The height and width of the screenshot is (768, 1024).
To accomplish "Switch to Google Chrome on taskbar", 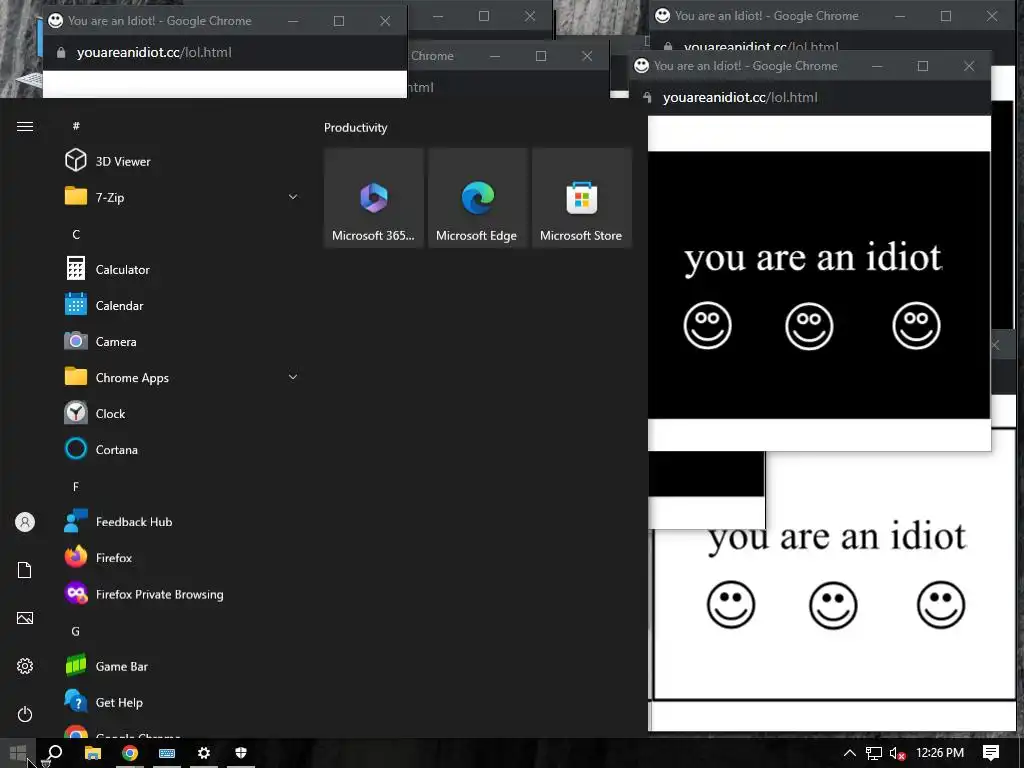I will point(130,753).
